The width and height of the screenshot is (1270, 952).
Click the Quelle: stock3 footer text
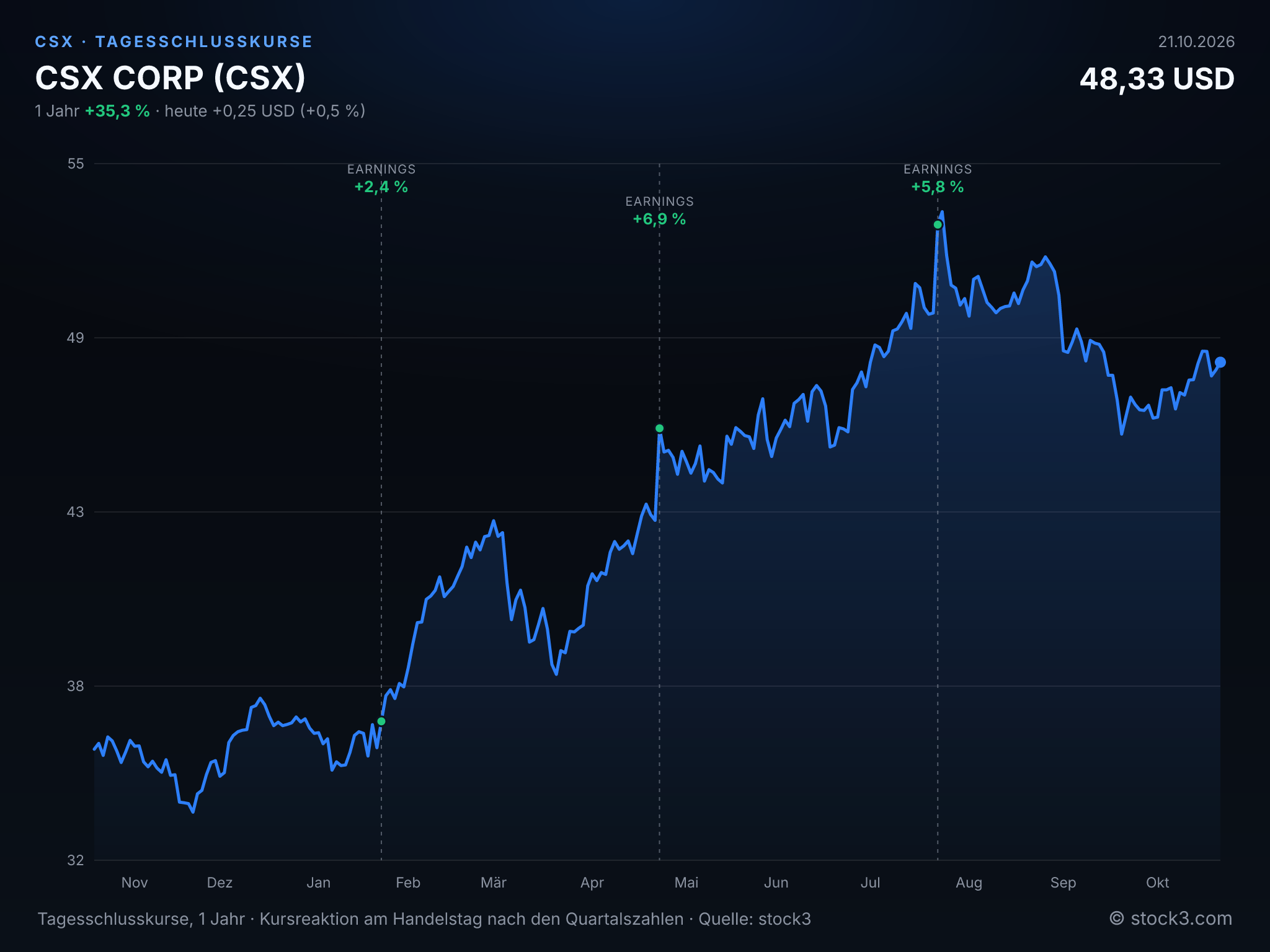tap(755, 919)
